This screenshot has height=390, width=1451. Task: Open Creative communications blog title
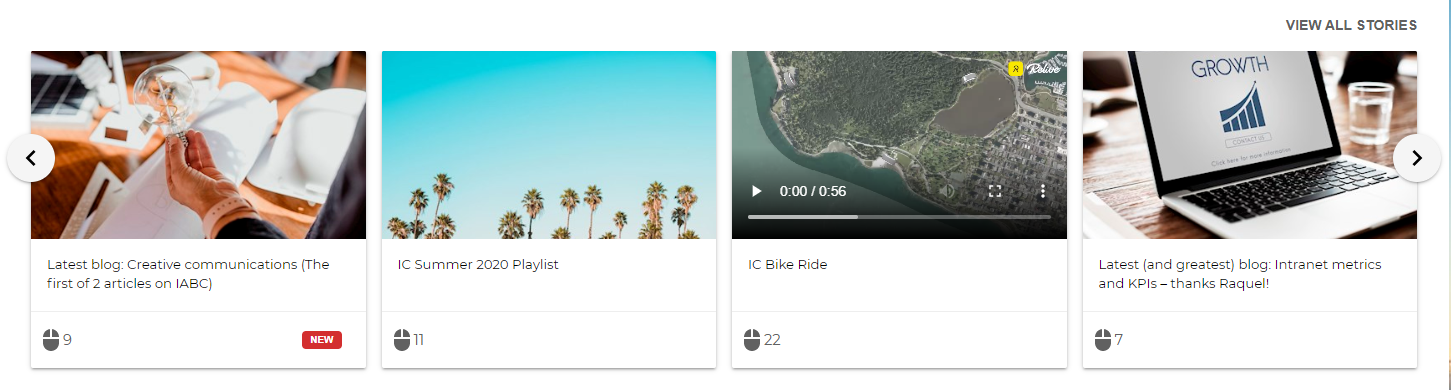click(x=188, y=274)
